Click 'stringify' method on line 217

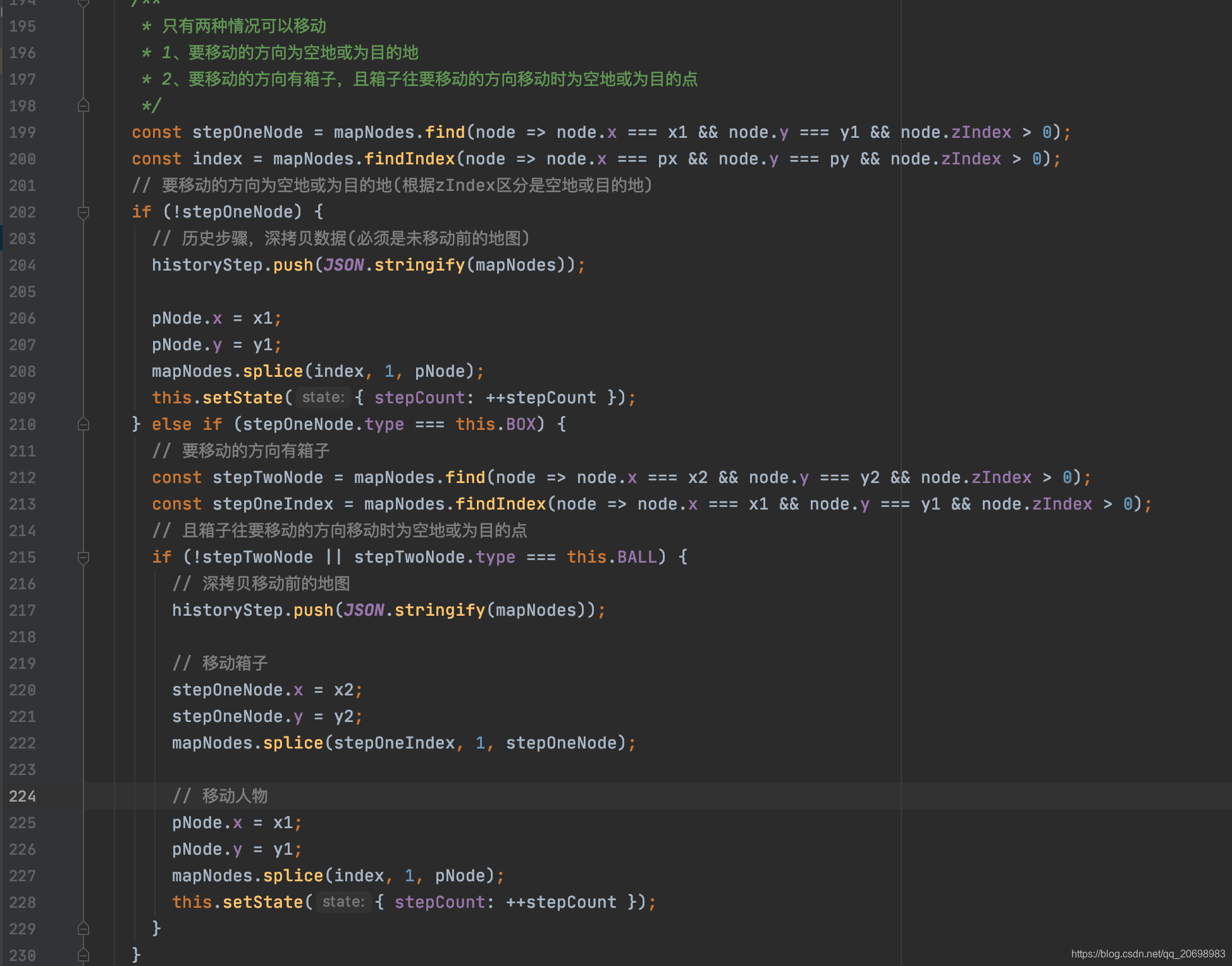tap(440, 610)
